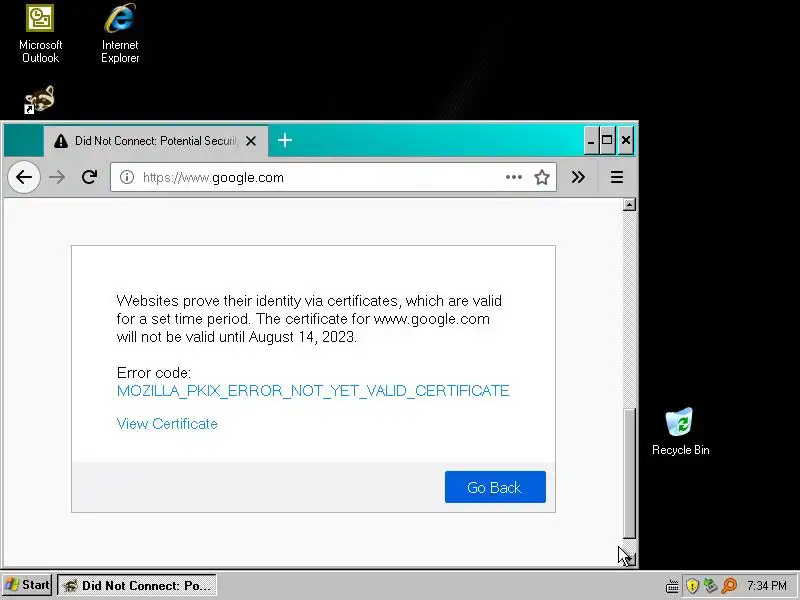Select the Did Not Connect tab
The height and width of the screenshot is (600, 800).
point(156,141)
